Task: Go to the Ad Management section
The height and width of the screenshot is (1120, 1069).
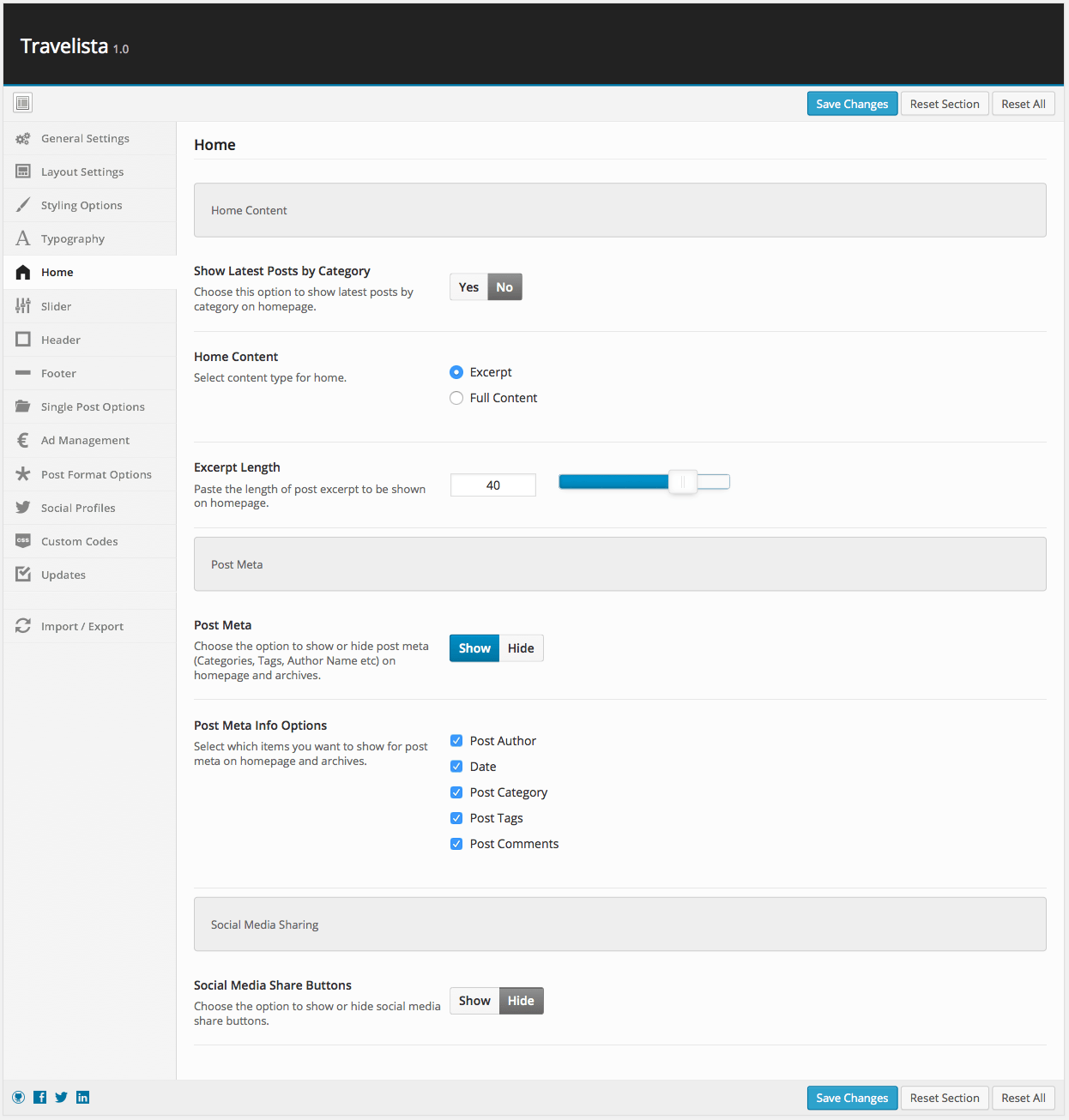Action: point(90,440)
